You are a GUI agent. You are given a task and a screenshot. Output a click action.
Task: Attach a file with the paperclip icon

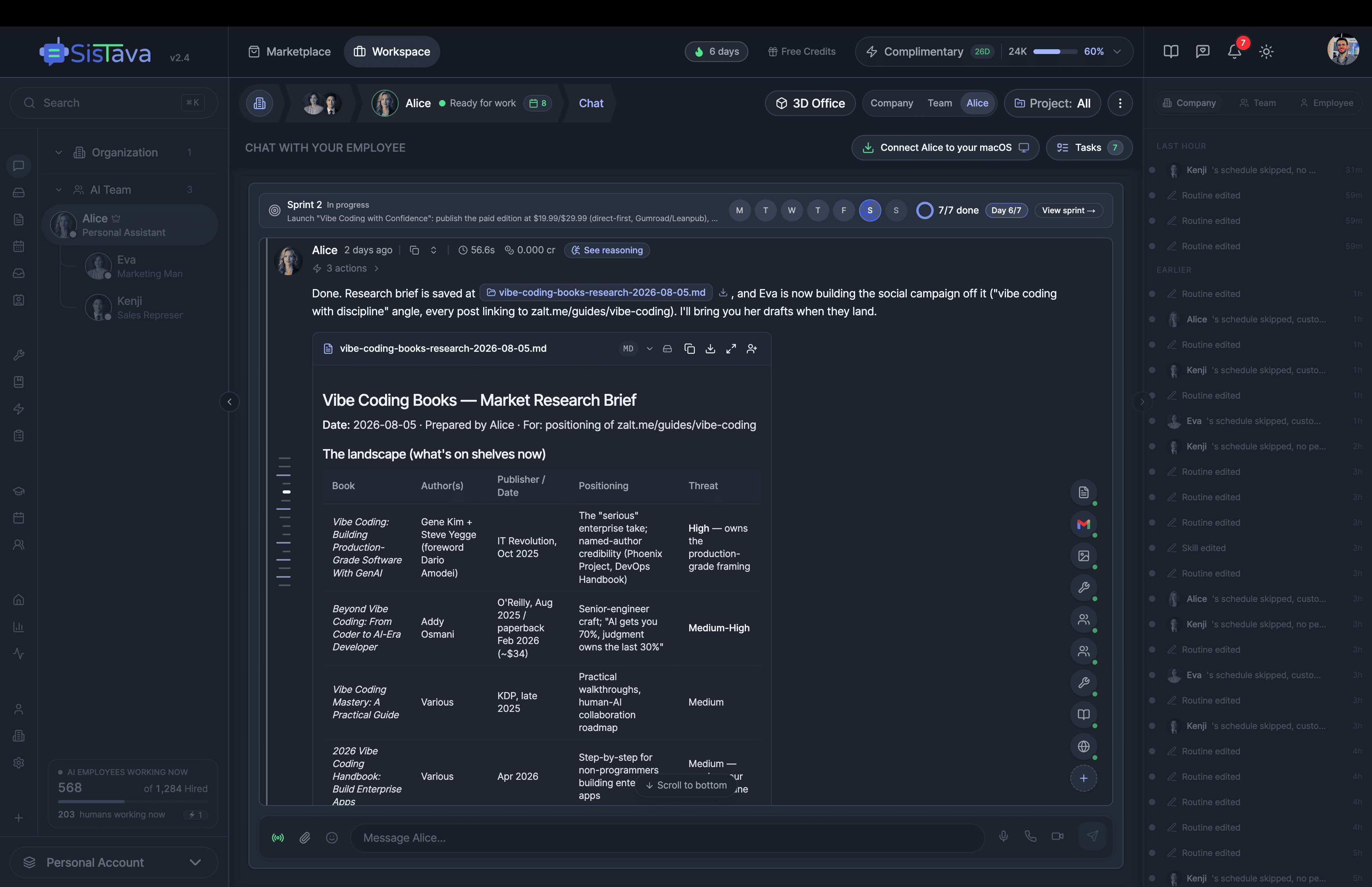tap(304, 837)
